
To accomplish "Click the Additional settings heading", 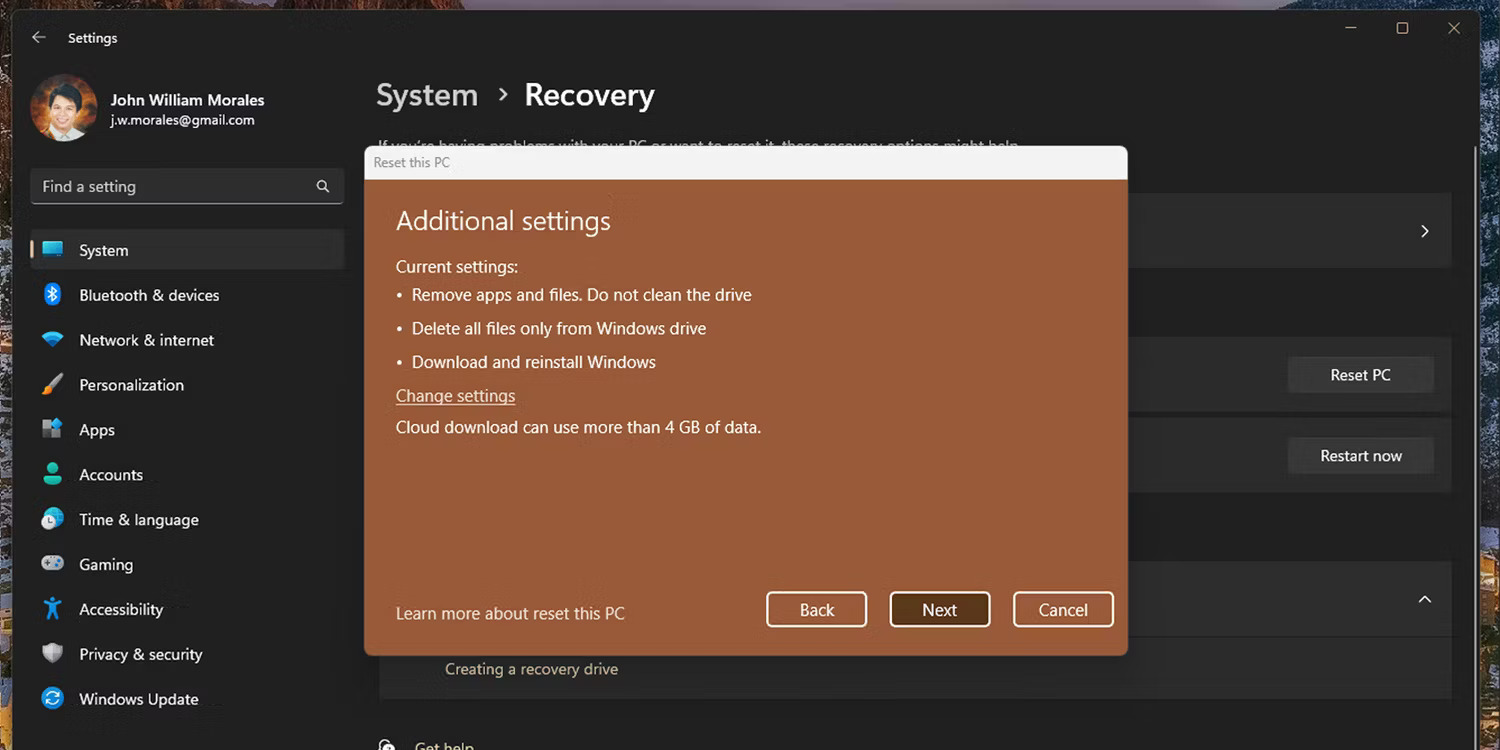I will 503,221.
